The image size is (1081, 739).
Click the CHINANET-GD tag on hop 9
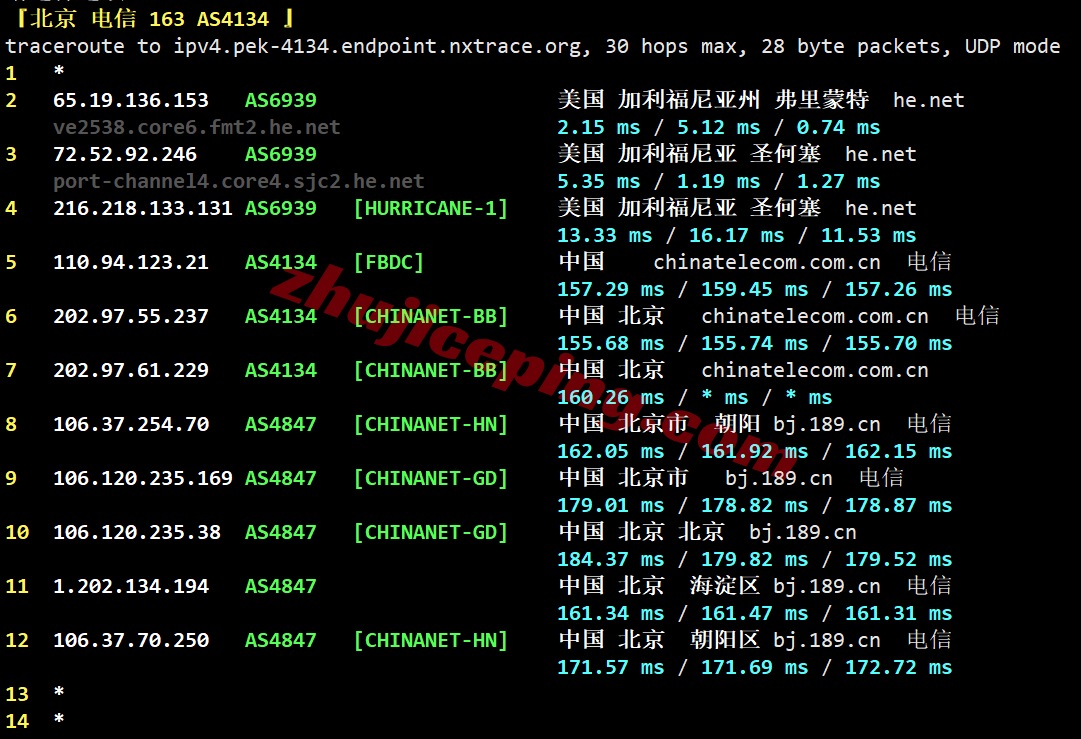[x=431, y=478]
